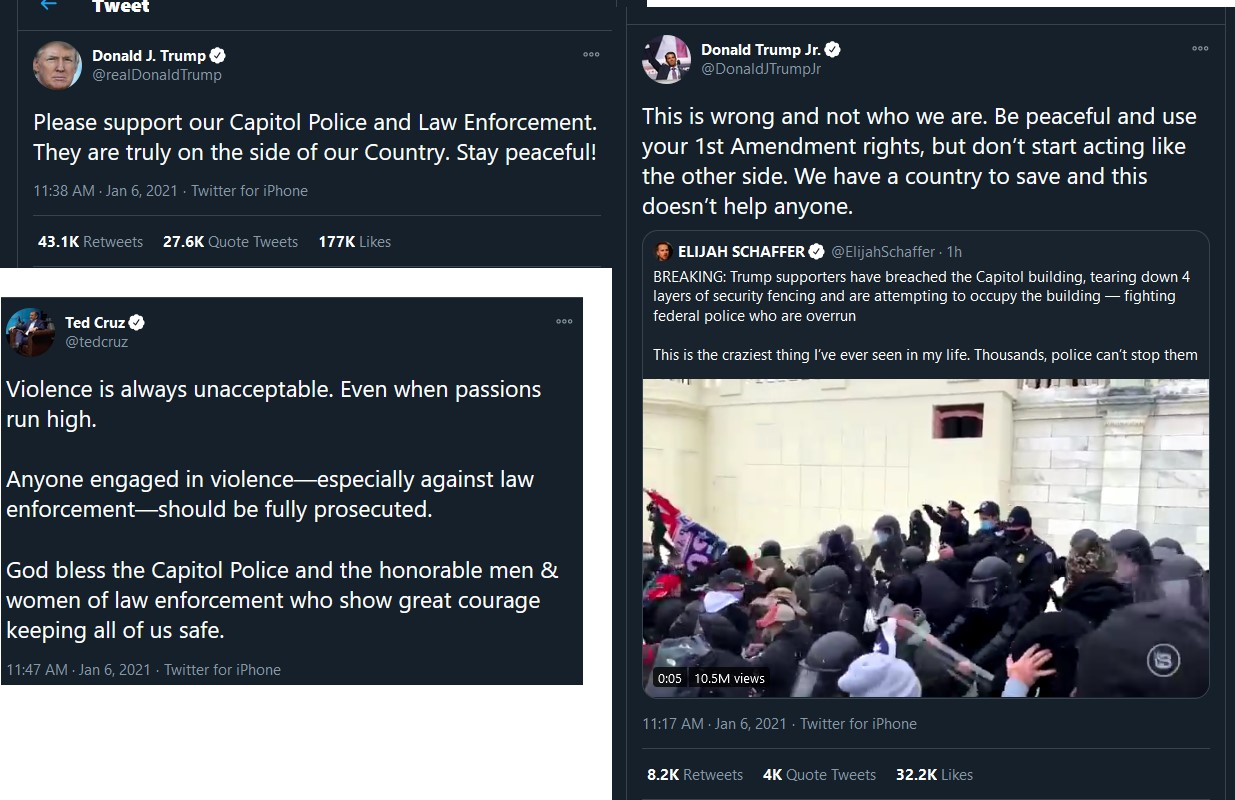Image resolution: width=1235 pixels, height=800 pixels.
Task: Click Elijah Schaffer's small avatar in quoted tweet
Action: [662, 251]
